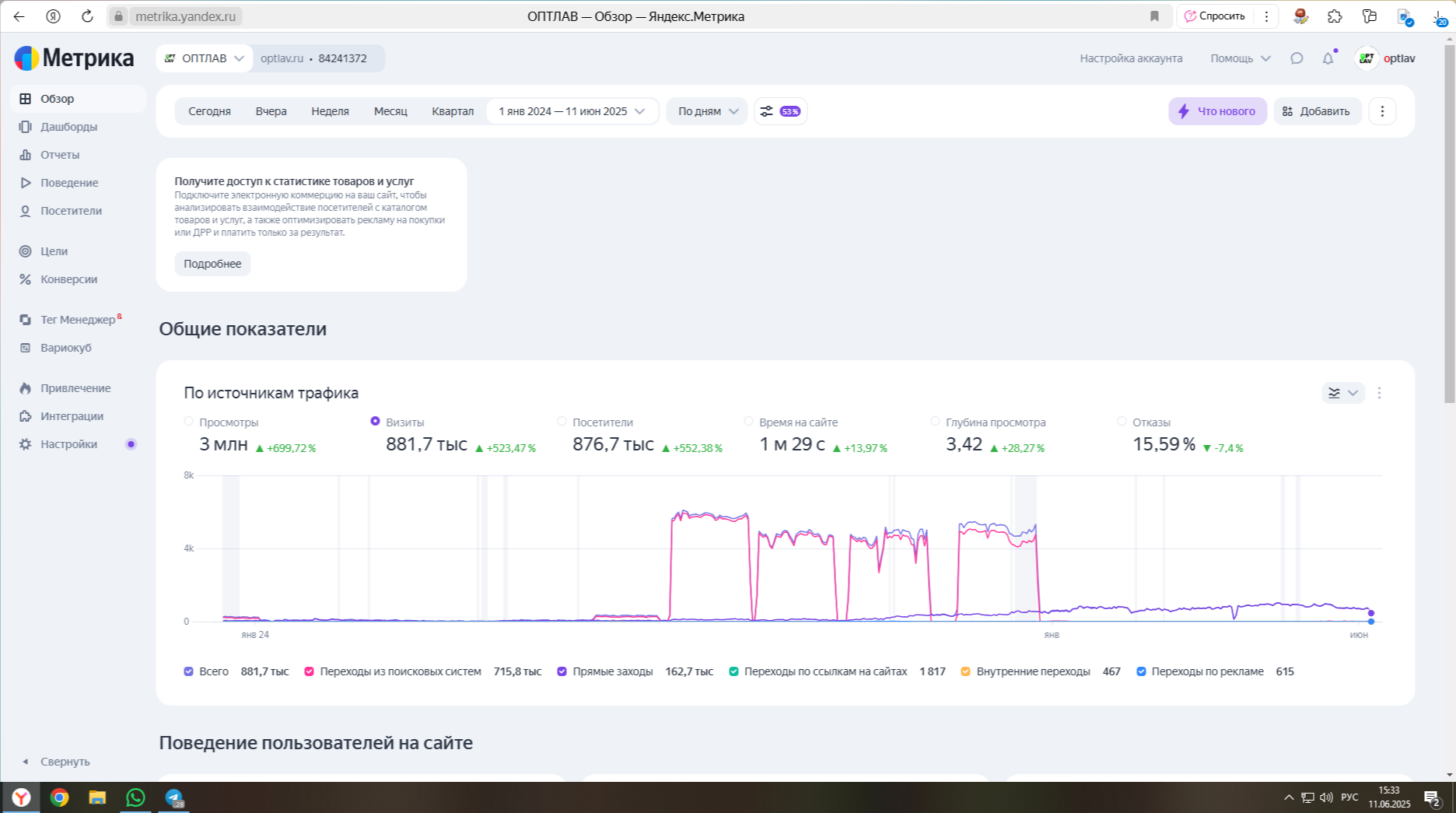Image resolution: width=1456 pixels, height=813 pixels.
Task: Click the browser bookmark icon
Action: tap(1154, 16)
